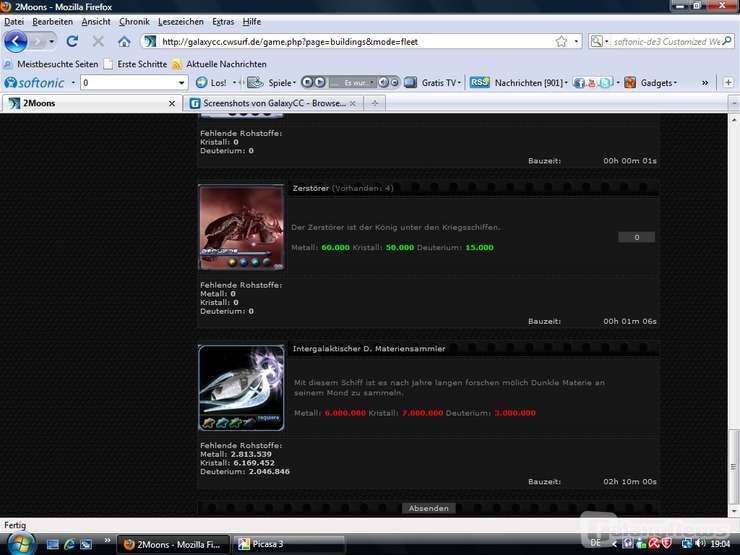Expand the softonic logo dropdown arrow

[x=73, y=83]
